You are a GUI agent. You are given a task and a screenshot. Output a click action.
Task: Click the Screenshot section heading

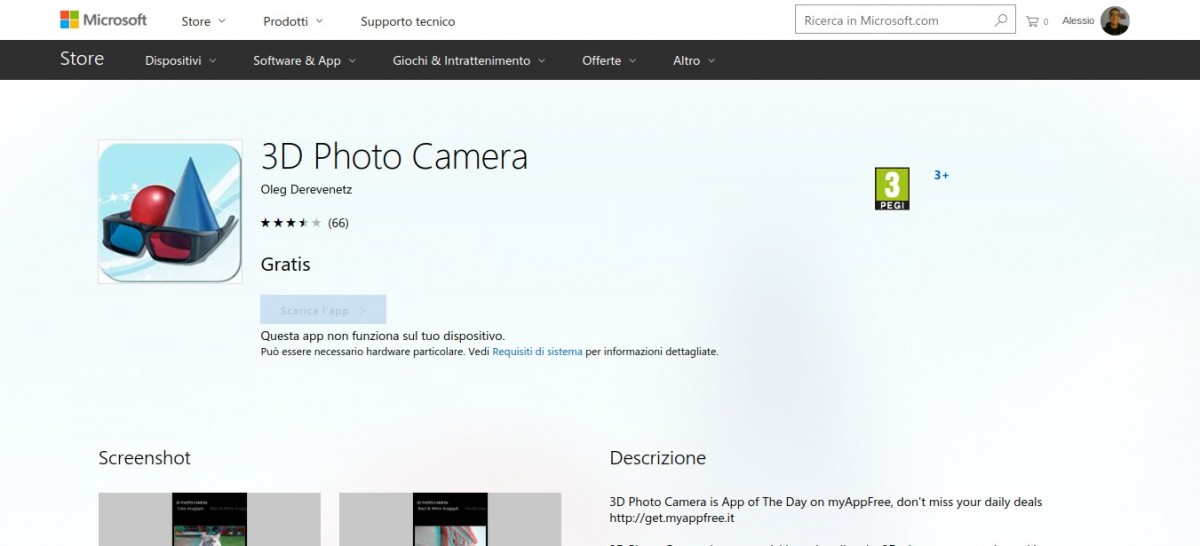144,458
